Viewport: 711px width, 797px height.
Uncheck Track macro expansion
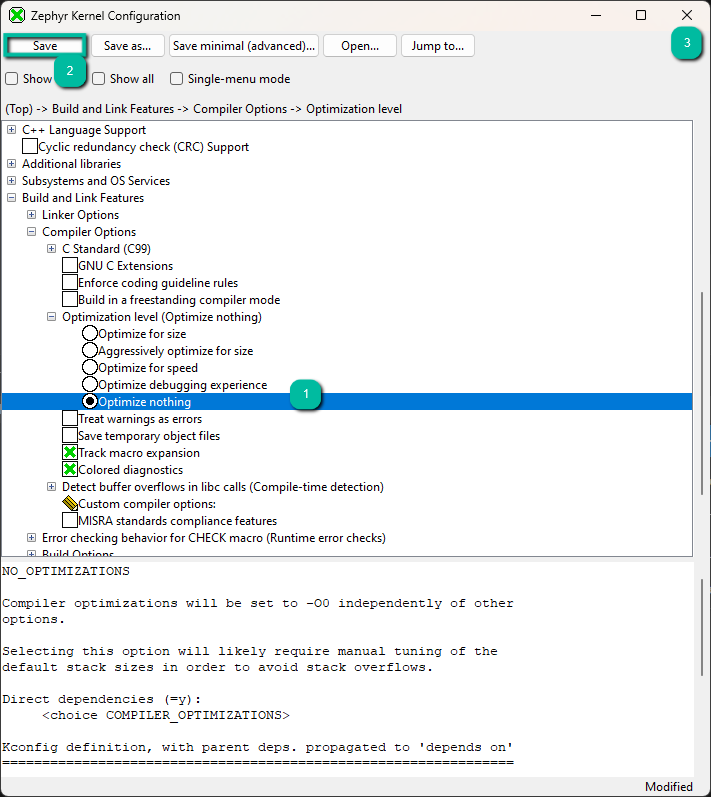click(x=70, y=453)
